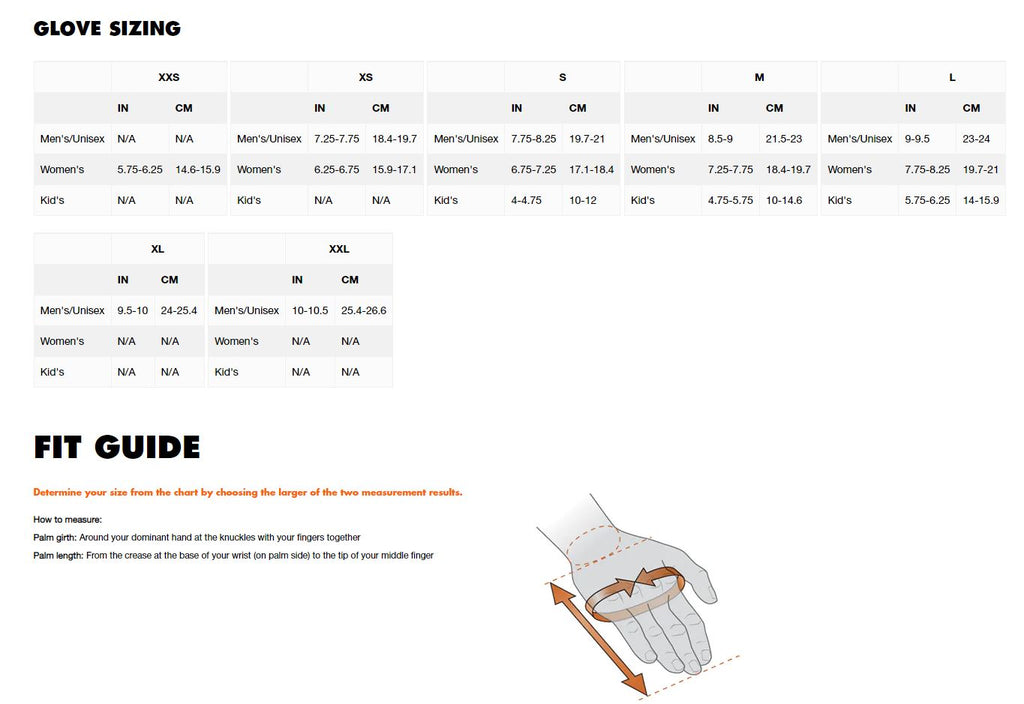The image size is (1024, 704).
Task: Click the "FIT GUIDE" heading
Action: coord(117,447)
